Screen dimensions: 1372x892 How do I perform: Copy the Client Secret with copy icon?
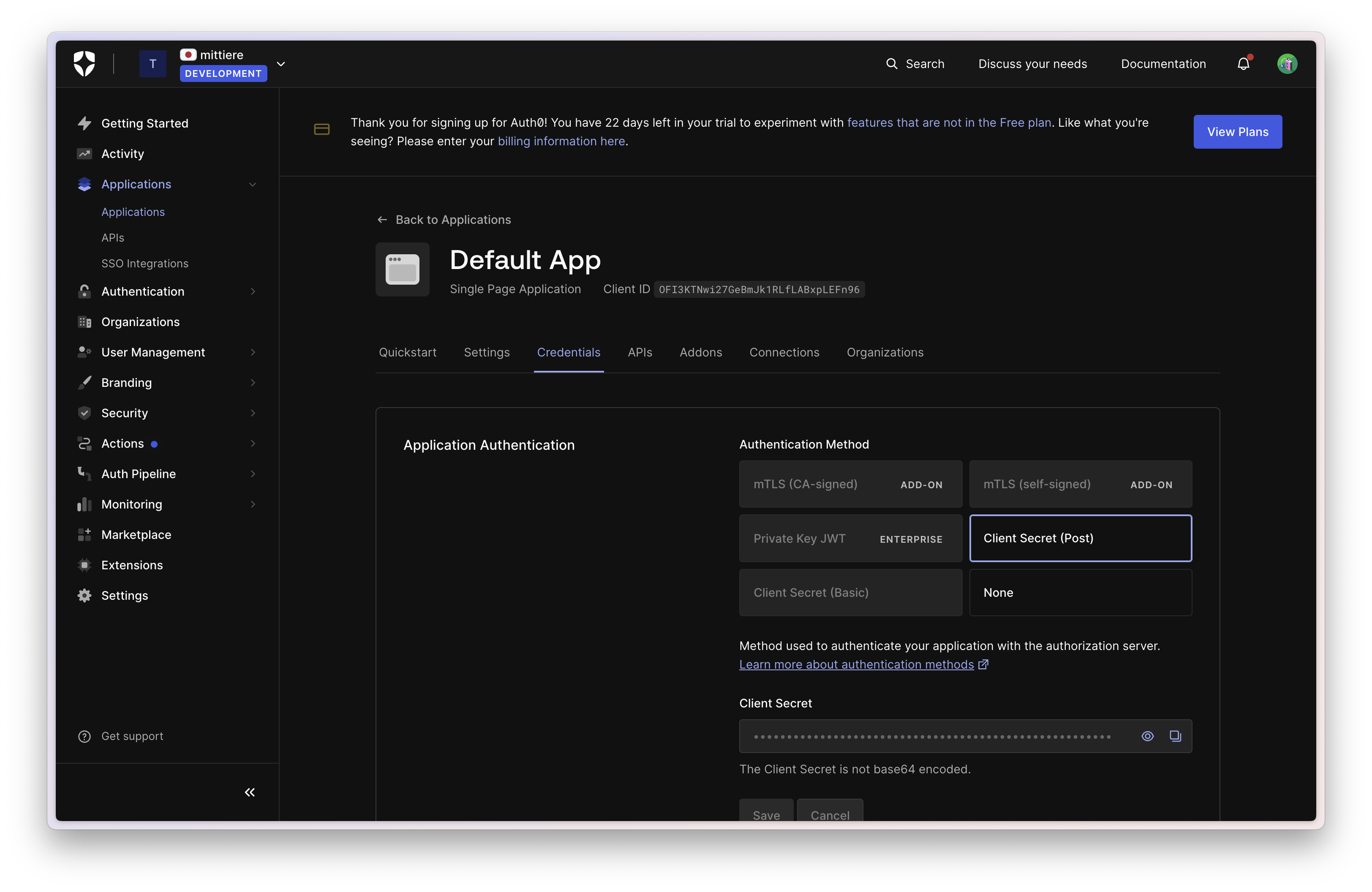point(1175,736)
